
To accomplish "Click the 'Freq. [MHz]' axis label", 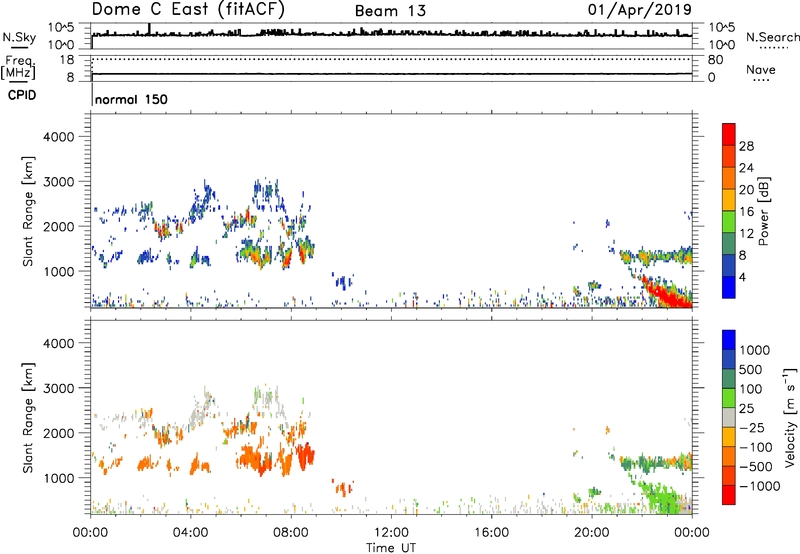I will tap(18, 68).
